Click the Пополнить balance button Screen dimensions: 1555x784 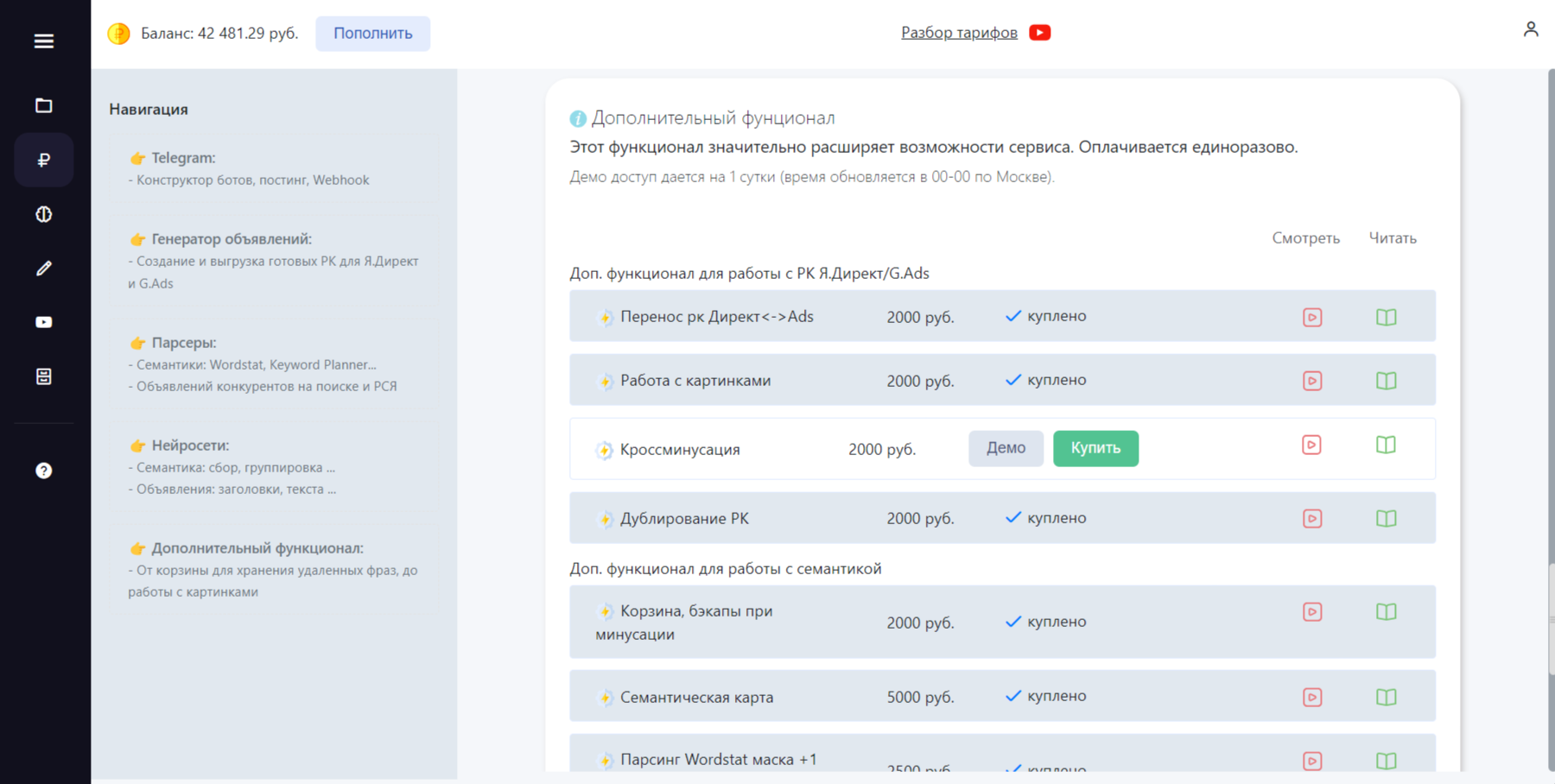tap(373, 34)
